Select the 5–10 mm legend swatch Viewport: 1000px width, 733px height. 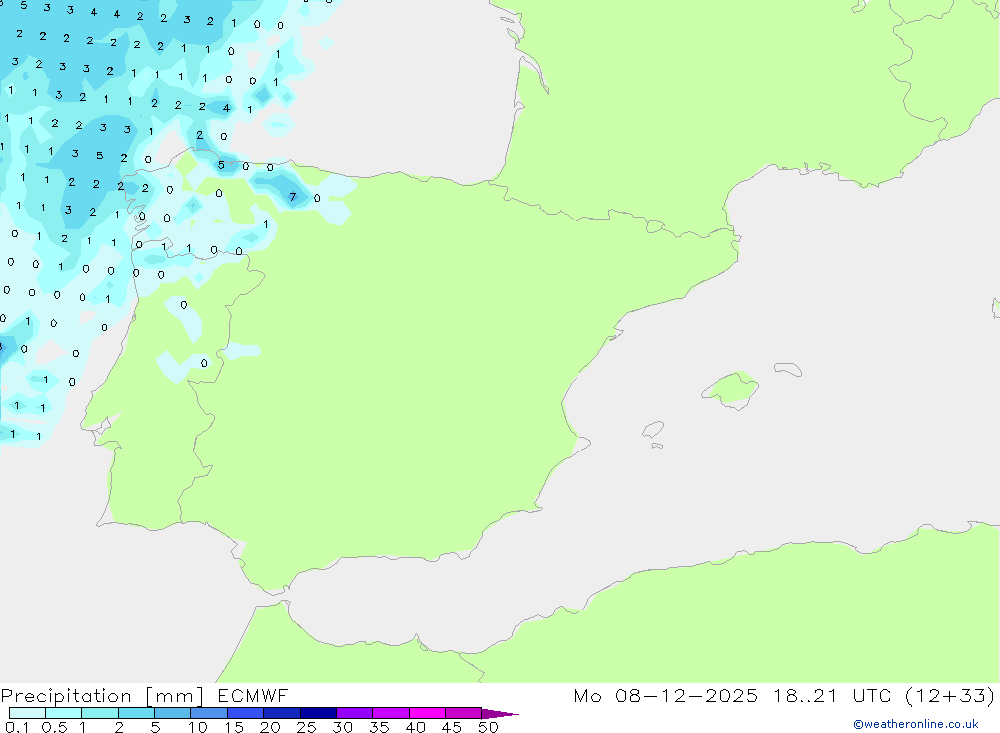tap(172, 713)
